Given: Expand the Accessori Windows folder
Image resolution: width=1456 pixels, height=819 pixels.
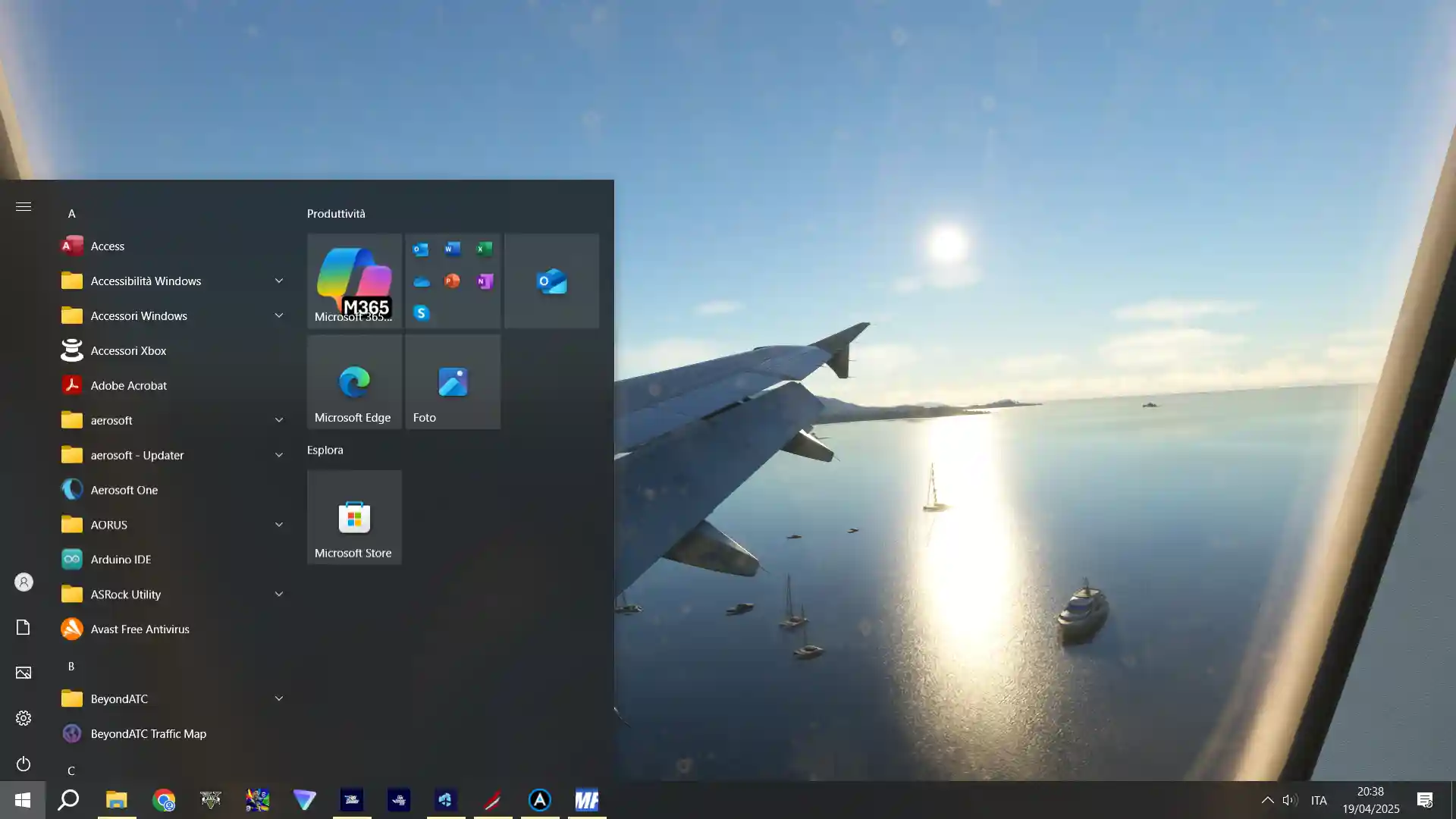Looking at the screenshot, I should [x=172, y=315].
